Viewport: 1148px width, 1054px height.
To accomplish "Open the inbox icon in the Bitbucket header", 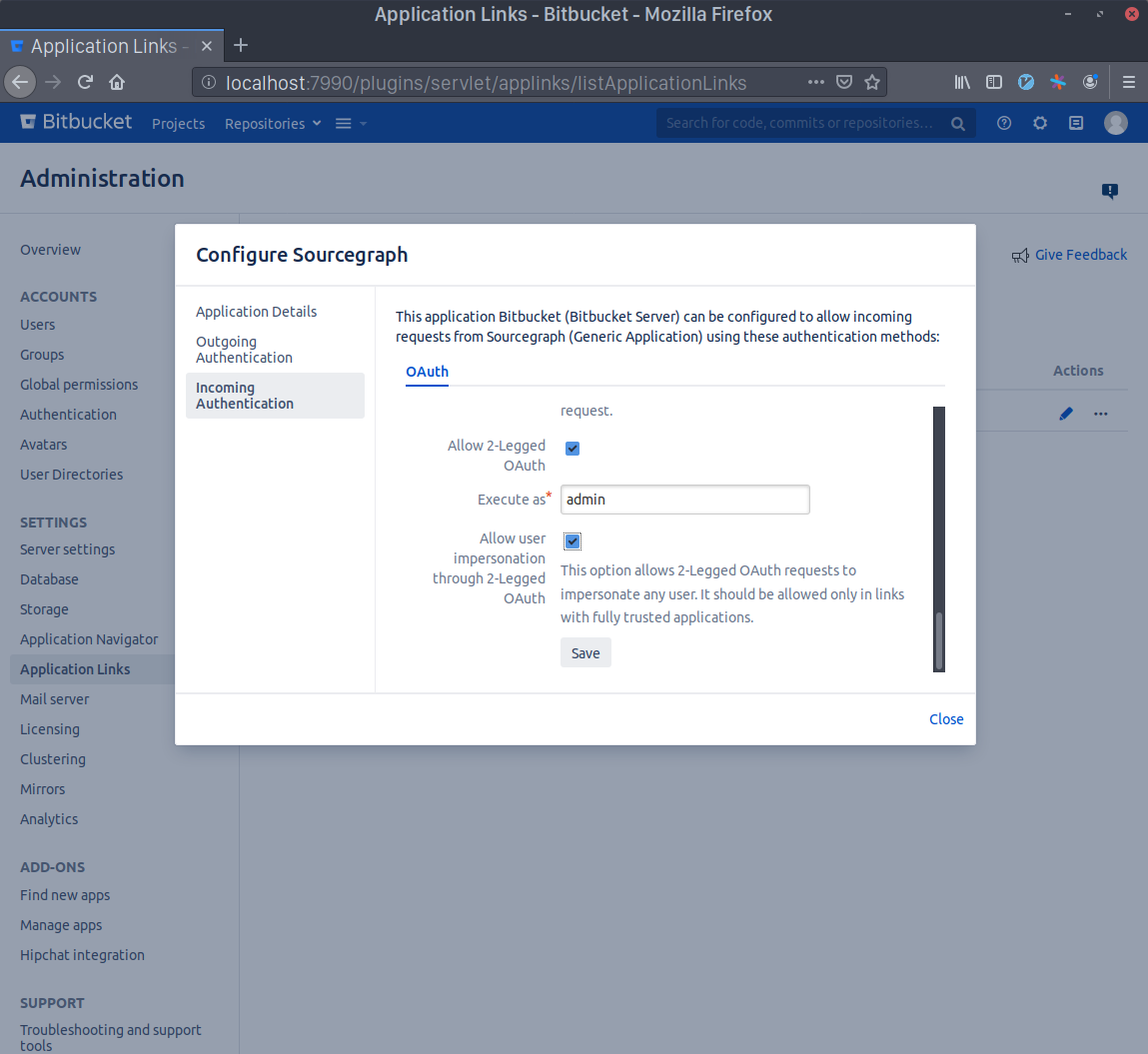I will coord(1075,123).
